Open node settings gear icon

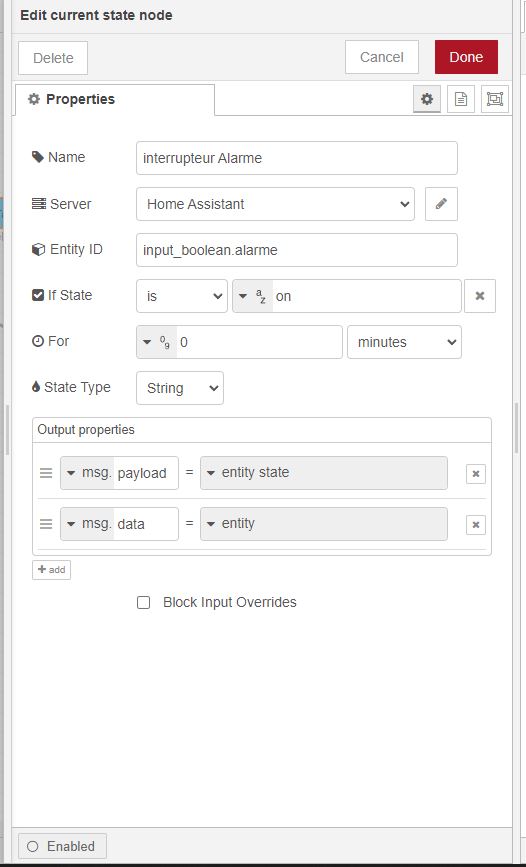click(x=426, y=99)
